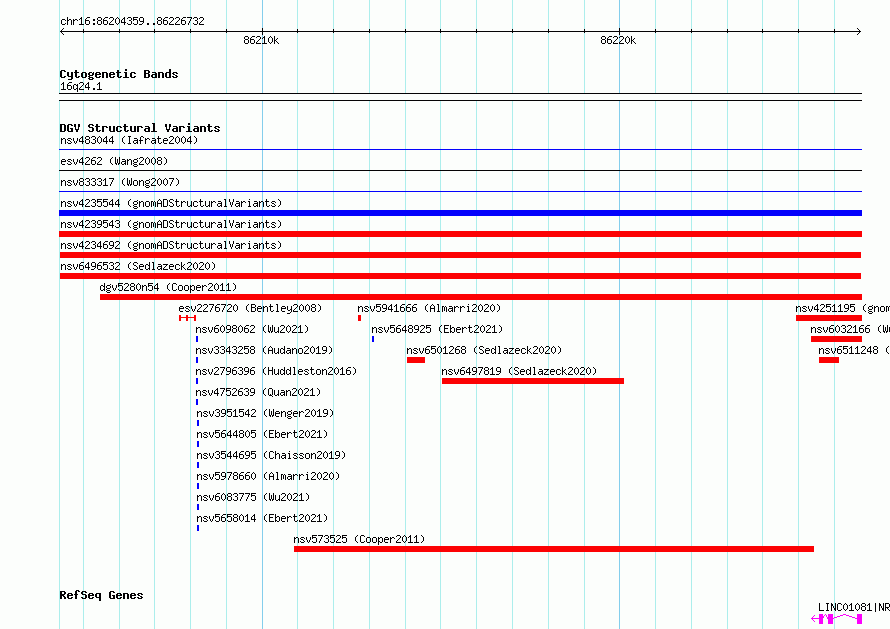Click the blue tick under nsv6083775
890x629 pixels.
[198, 507]
